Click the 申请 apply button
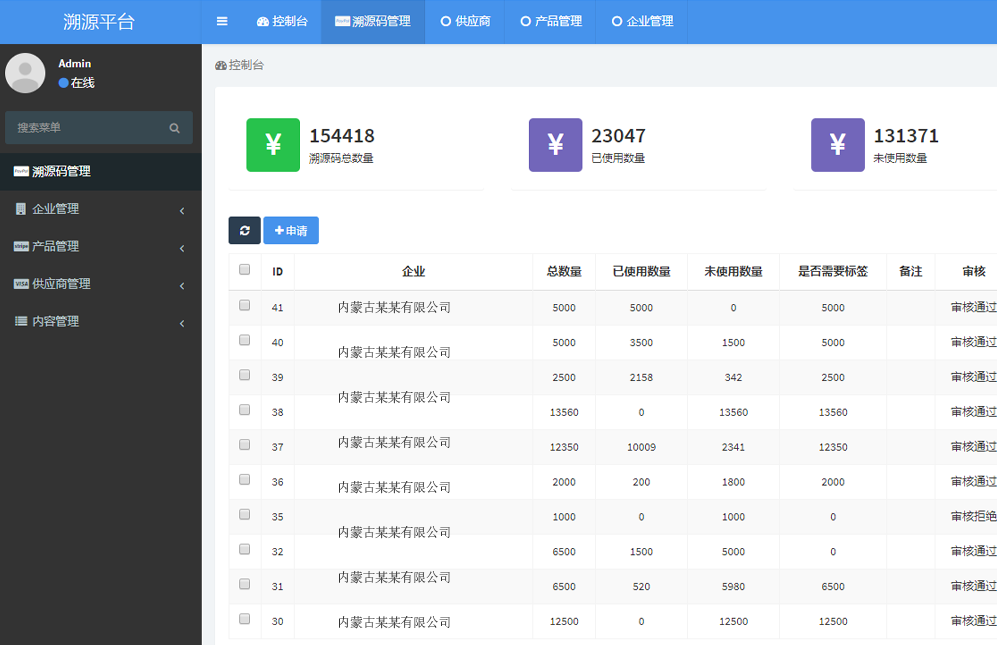 291,231
